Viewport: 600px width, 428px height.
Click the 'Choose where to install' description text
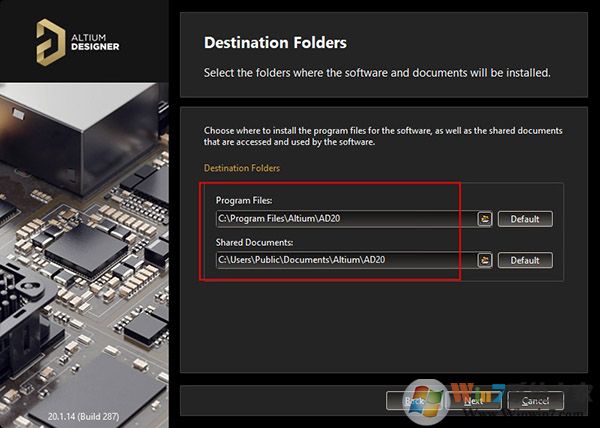pyautogui.click(x=383, y=136)
